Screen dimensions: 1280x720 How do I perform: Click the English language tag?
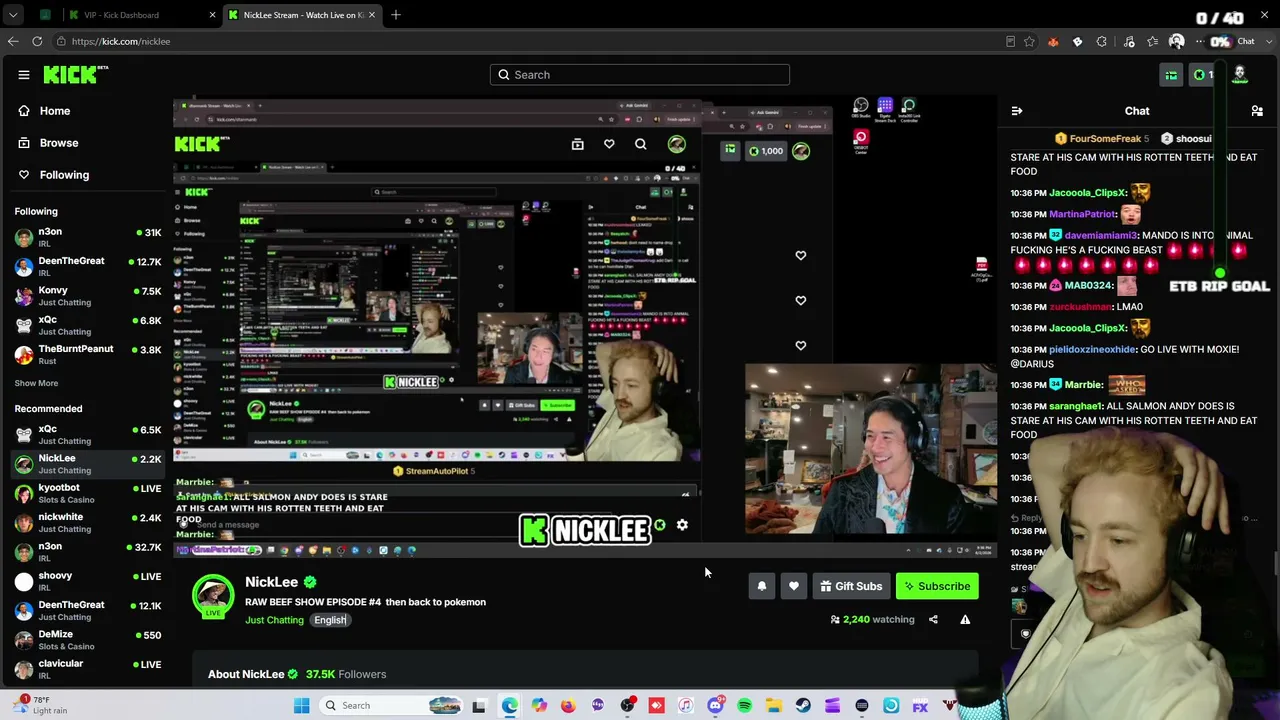pyautogui.click(x=329, y=621)
